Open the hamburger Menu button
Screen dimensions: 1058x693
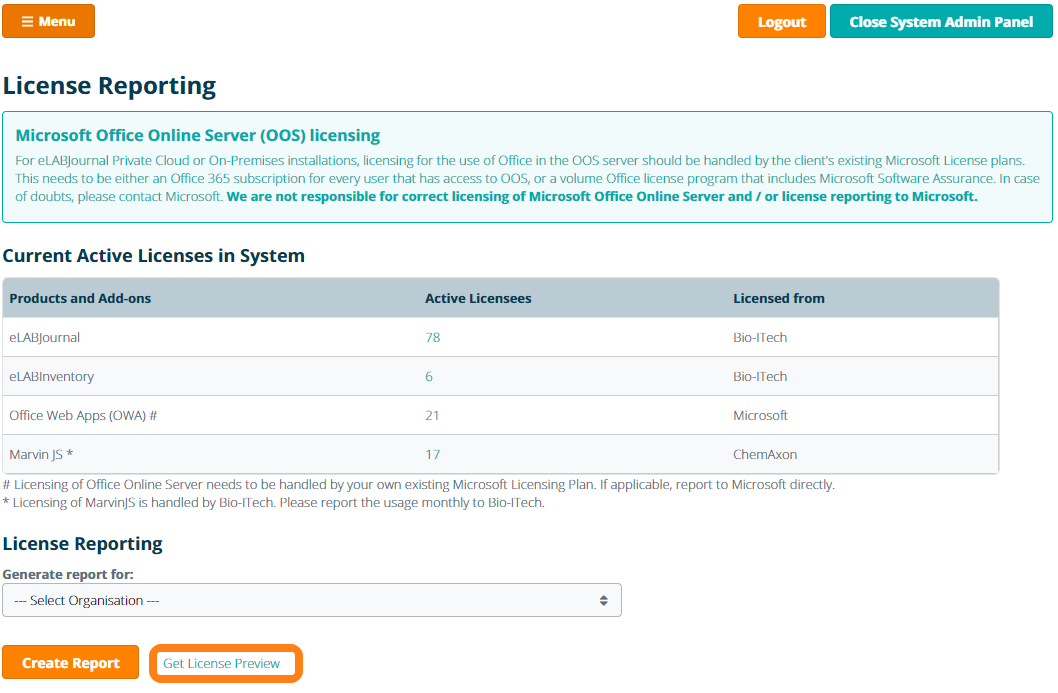(48, 21)
